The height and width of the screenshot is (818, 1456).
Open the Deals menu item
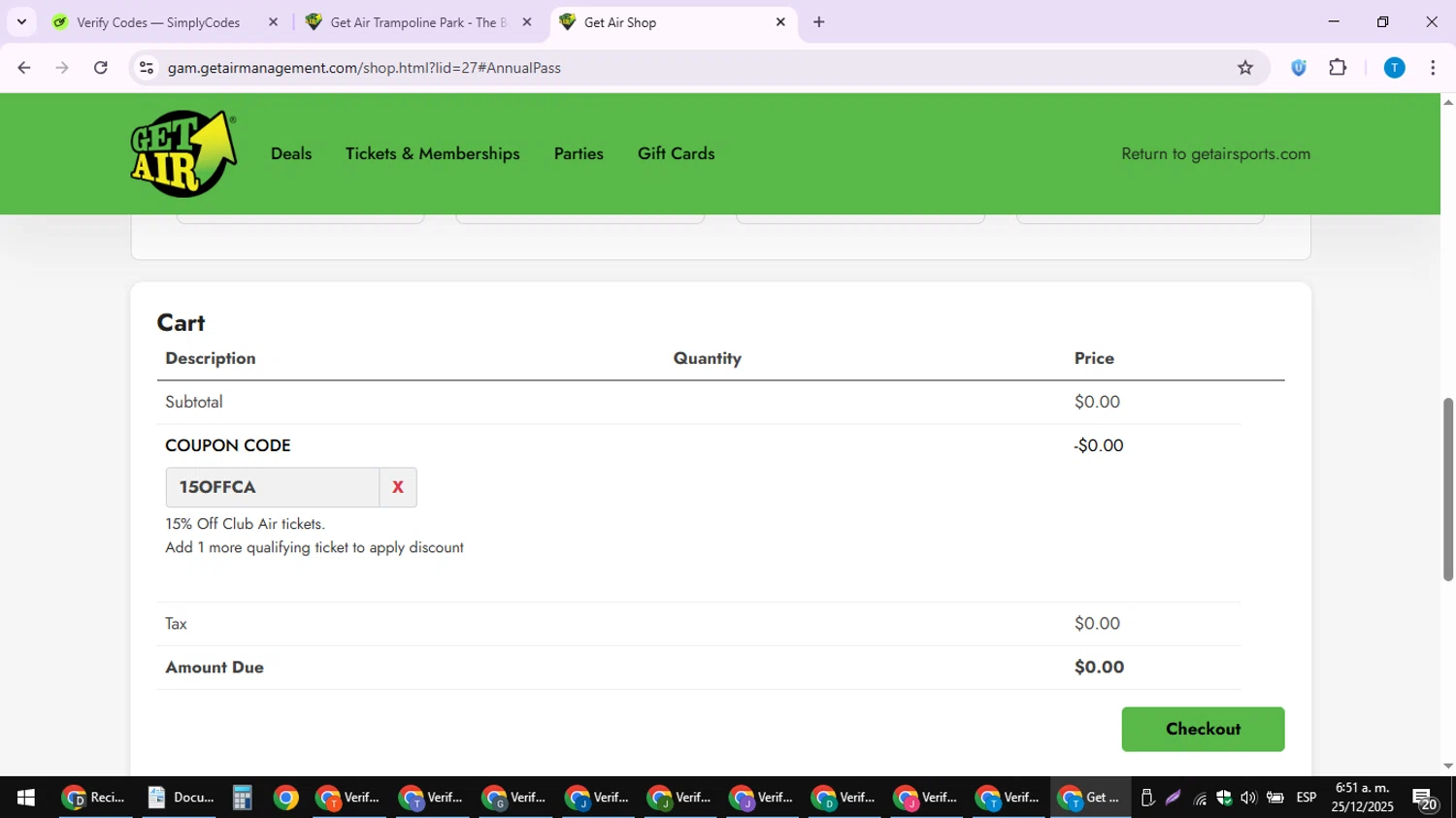[291, 153]
